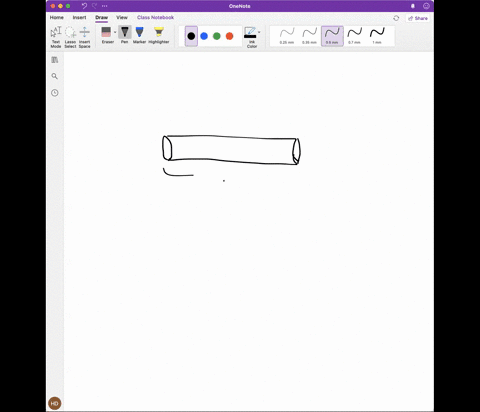This screenshot has height=412, width=480.
Task: Select the Pen tool
Action: [125, 35]
